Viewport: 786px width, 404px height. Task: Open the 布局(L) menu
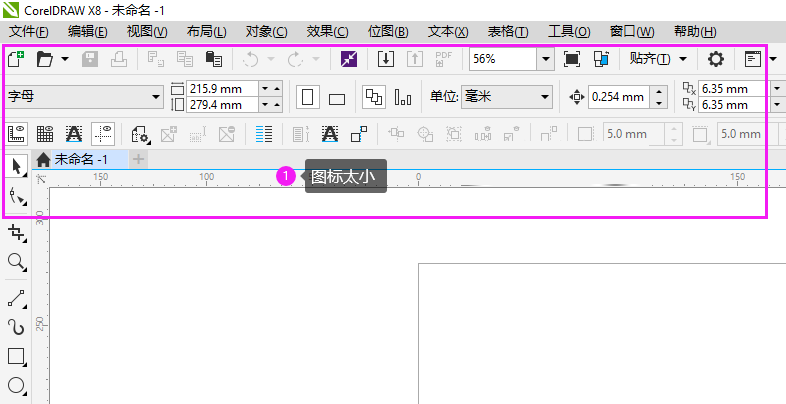(207, 32)
